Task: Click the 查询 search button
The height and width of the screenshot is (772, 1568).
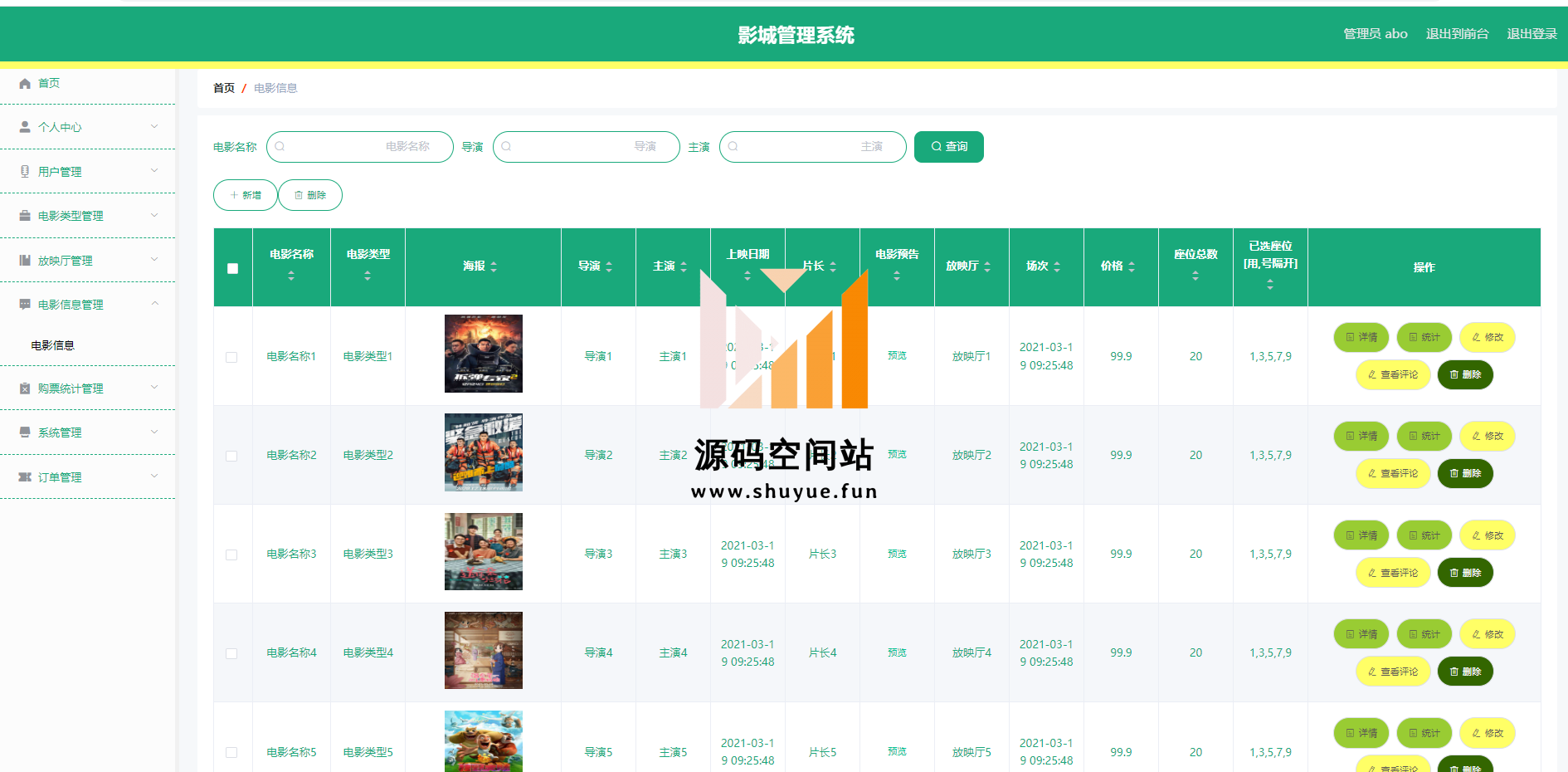Action: coord(949,147)
